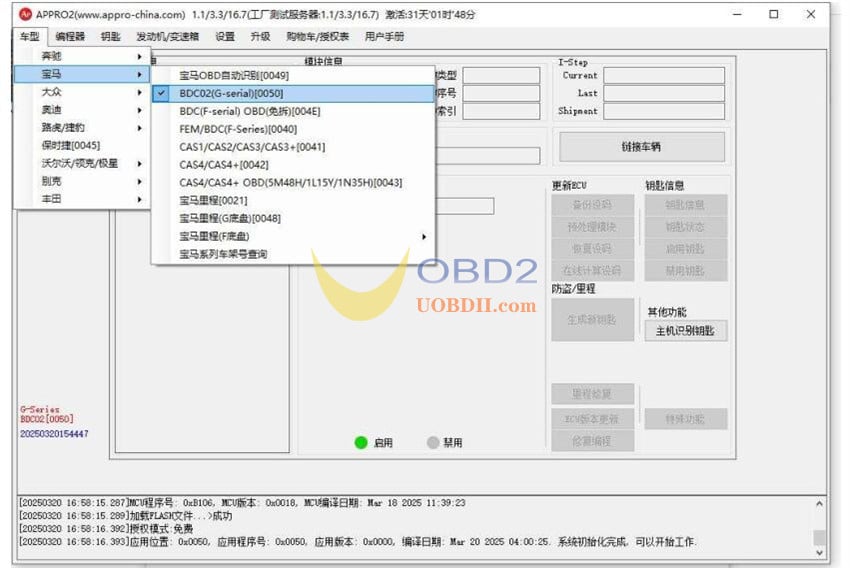Toggle checked BDC02(G-serial)[0050] entry

point(293,93)
